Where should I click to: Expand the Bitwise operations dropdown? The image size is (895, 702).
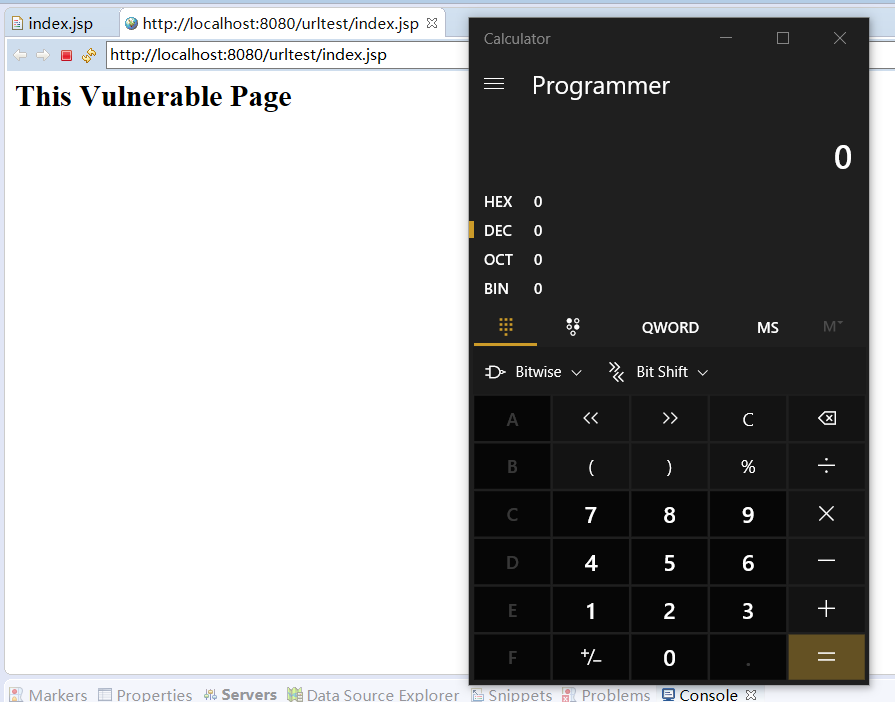point(534,372)
